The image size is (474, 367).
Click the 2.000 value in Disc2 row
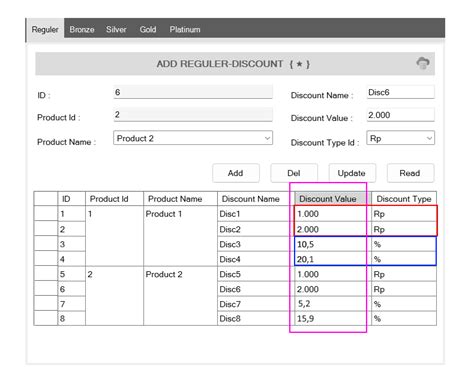click(x=333, y=229)
